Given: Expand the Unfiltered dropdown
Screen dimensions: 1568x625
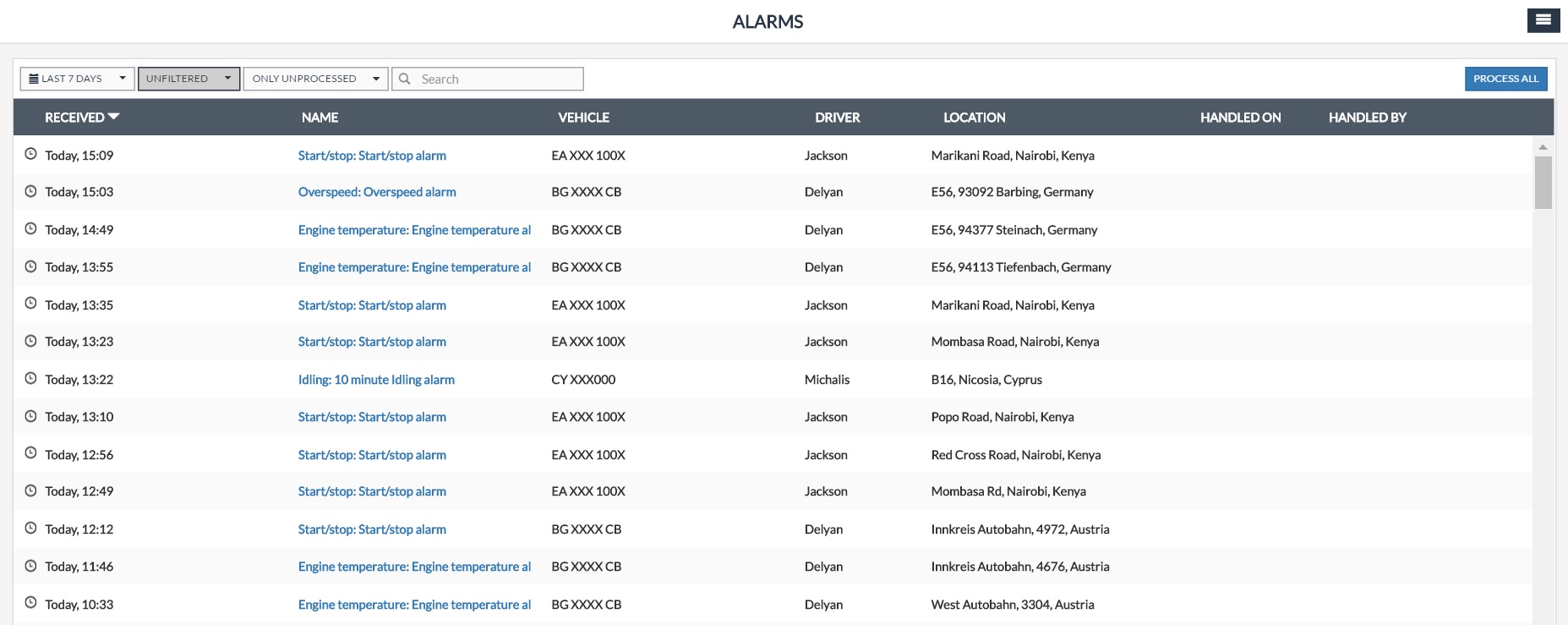Looking at the screenshot, I should point(188,79).
